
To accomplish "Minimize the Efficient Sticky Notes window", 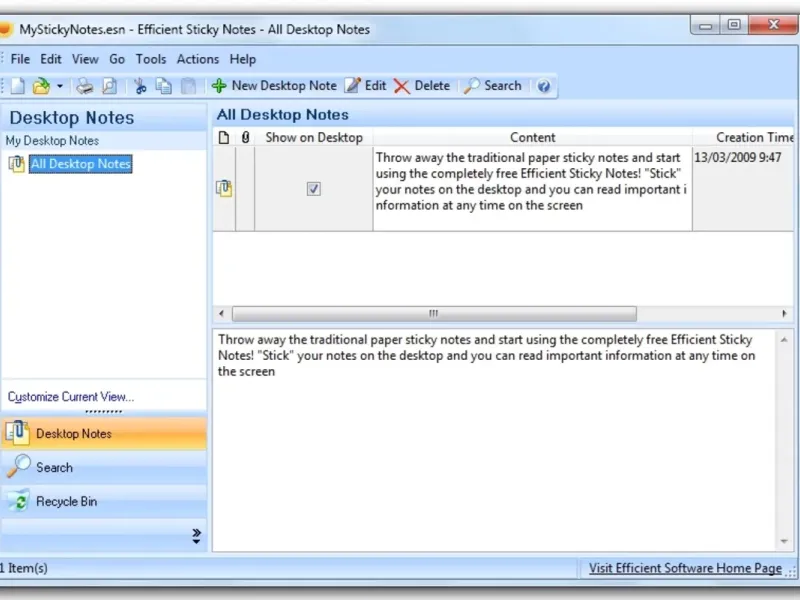I will [x=706, y=26].
